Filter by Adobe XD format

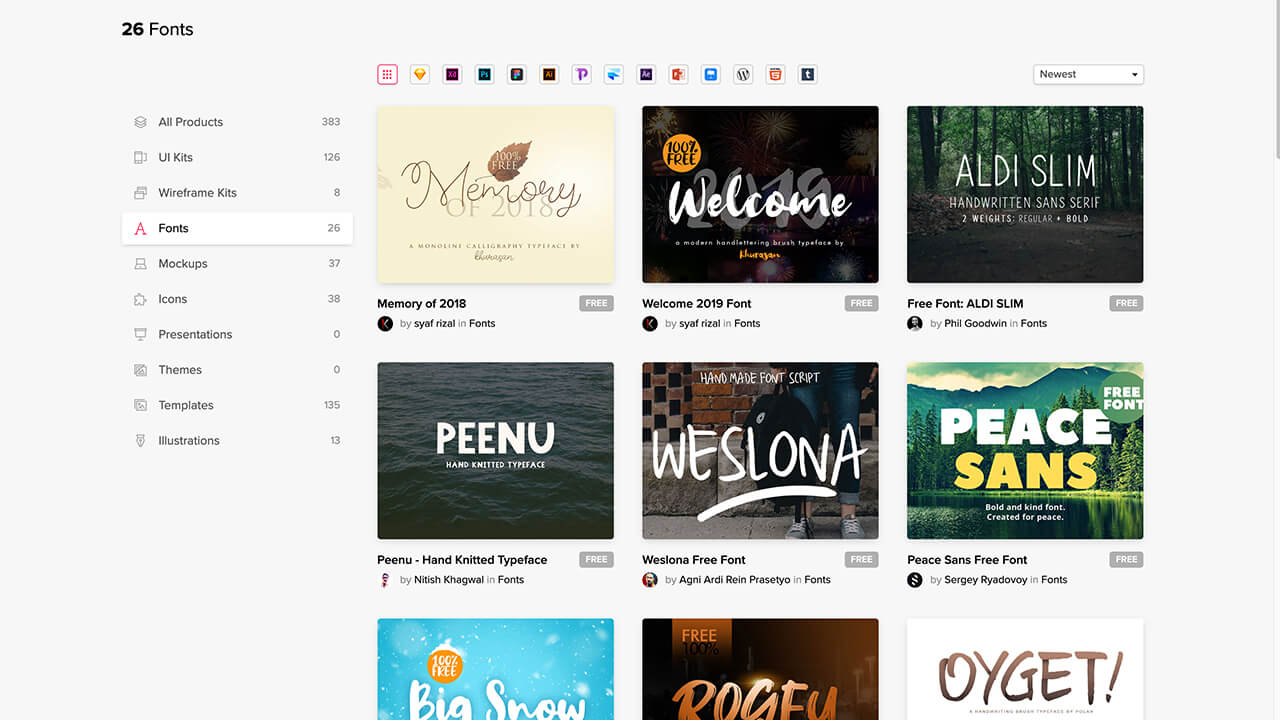pyautogui.click(x=452, y=74)
